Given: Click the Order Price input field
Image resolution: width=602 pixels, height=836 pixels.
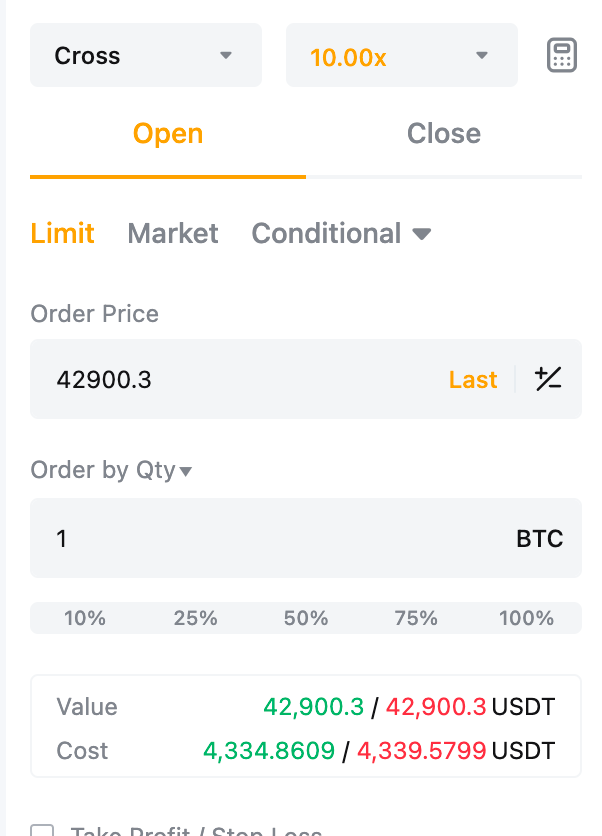Looking at the screenshot, I should (240, 380).
